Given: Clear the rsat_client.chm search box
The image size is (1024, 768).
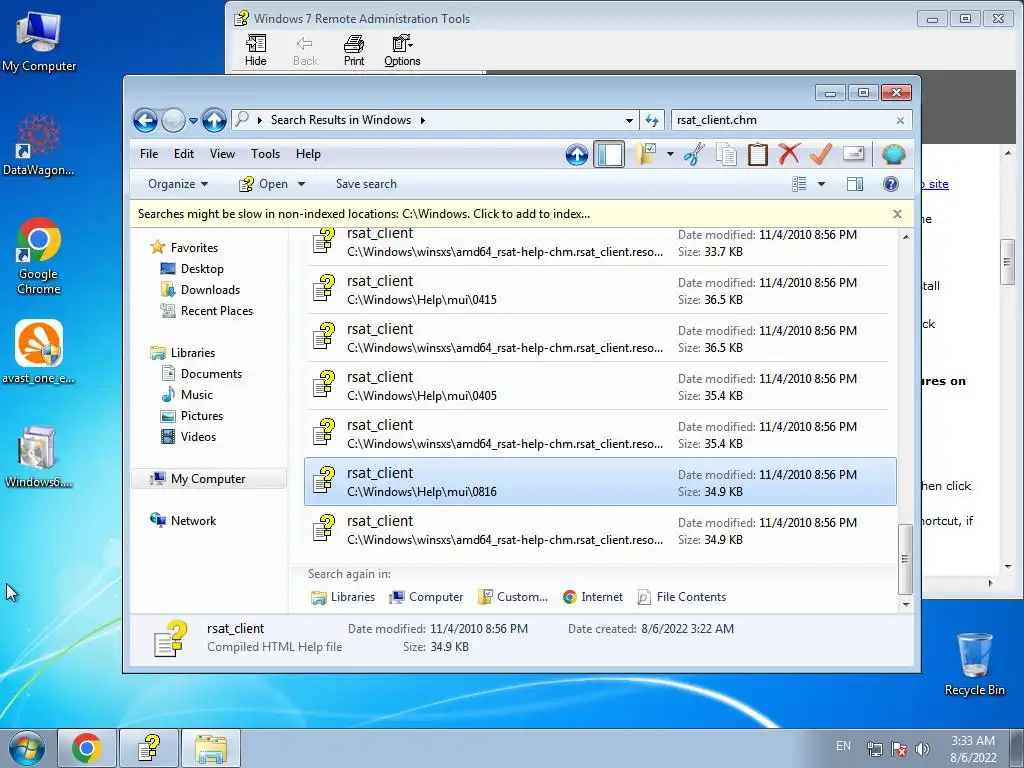Looking at the screenshot, I should tap(901, 121).
